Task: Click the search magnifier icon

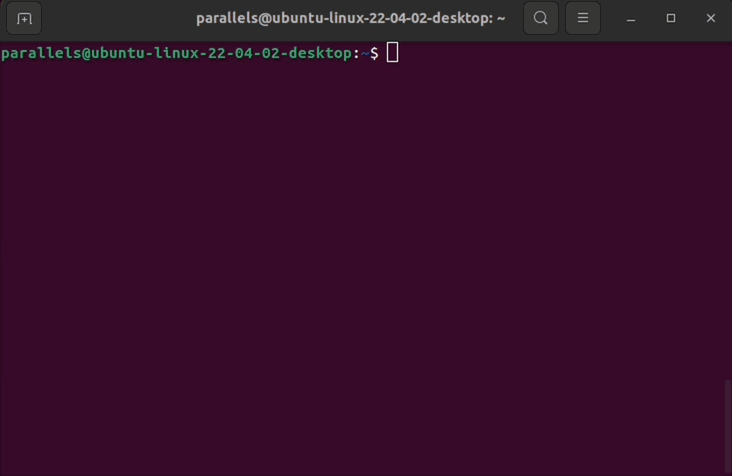Action: (x=541, y=18)
